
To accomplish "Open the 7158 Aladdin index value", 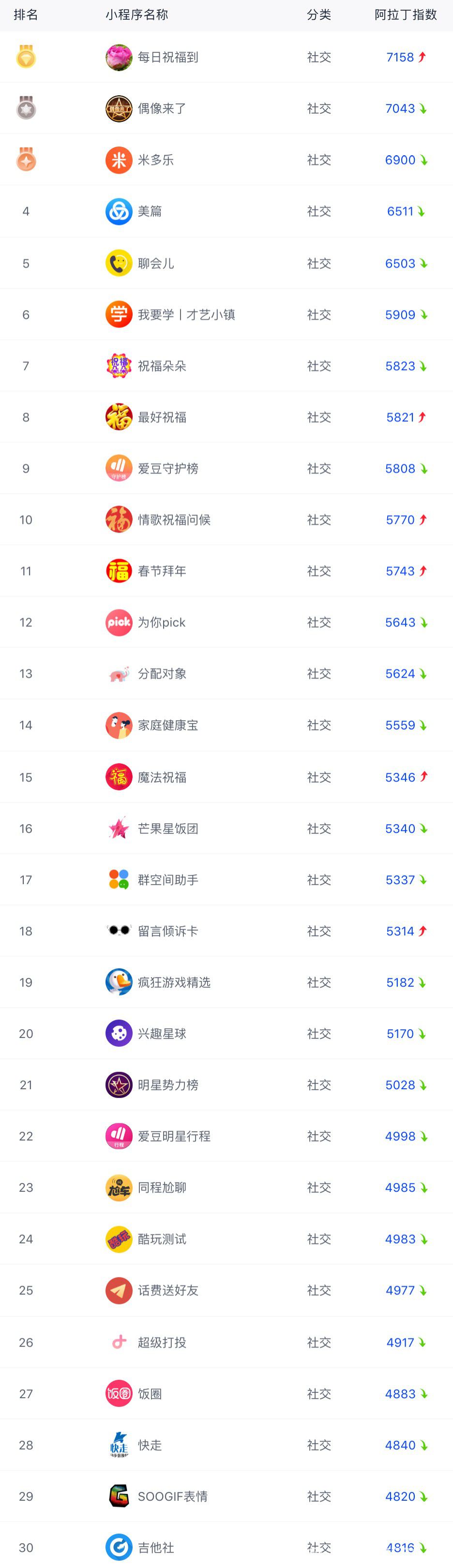I will tap(400, 57).
